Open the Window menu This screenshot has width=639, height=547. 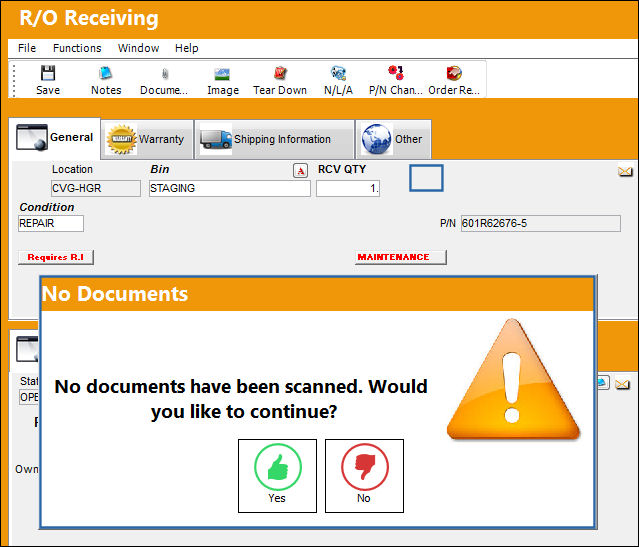click(x=138, y=48)
